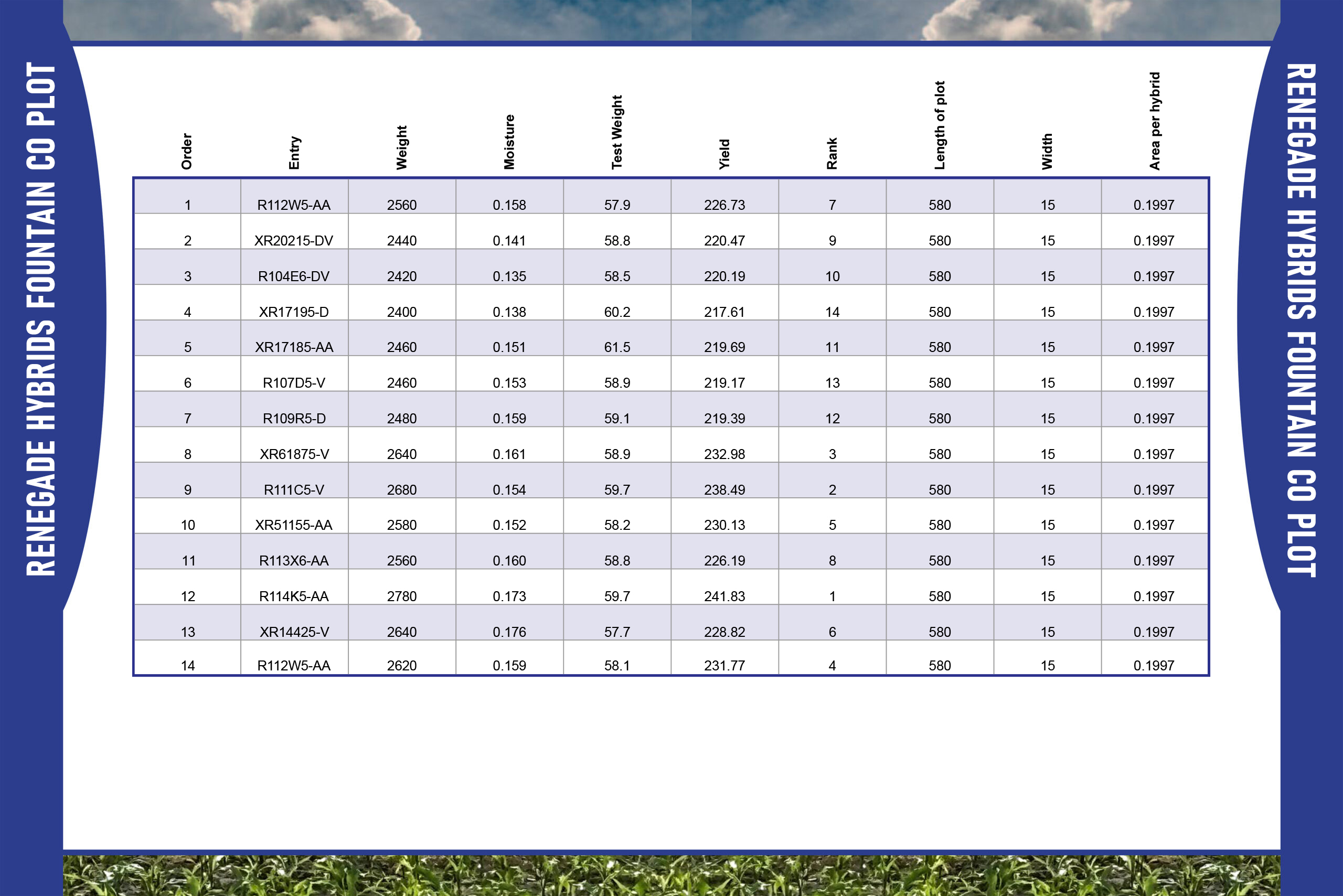
Task: Click the Order column header
Action: click(x=187, y=152)
